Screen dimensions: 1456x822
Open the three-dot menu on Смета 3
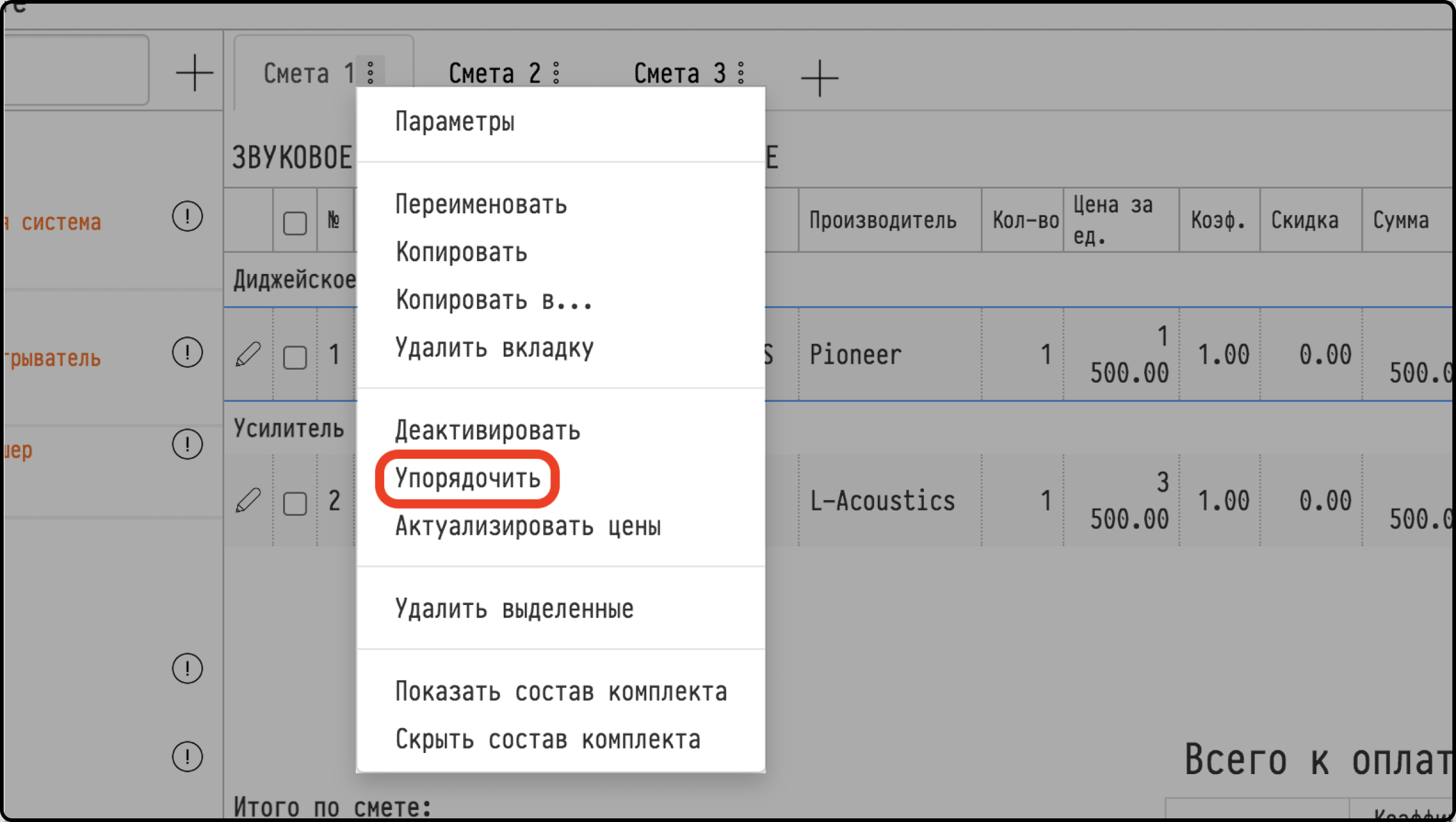741,73
